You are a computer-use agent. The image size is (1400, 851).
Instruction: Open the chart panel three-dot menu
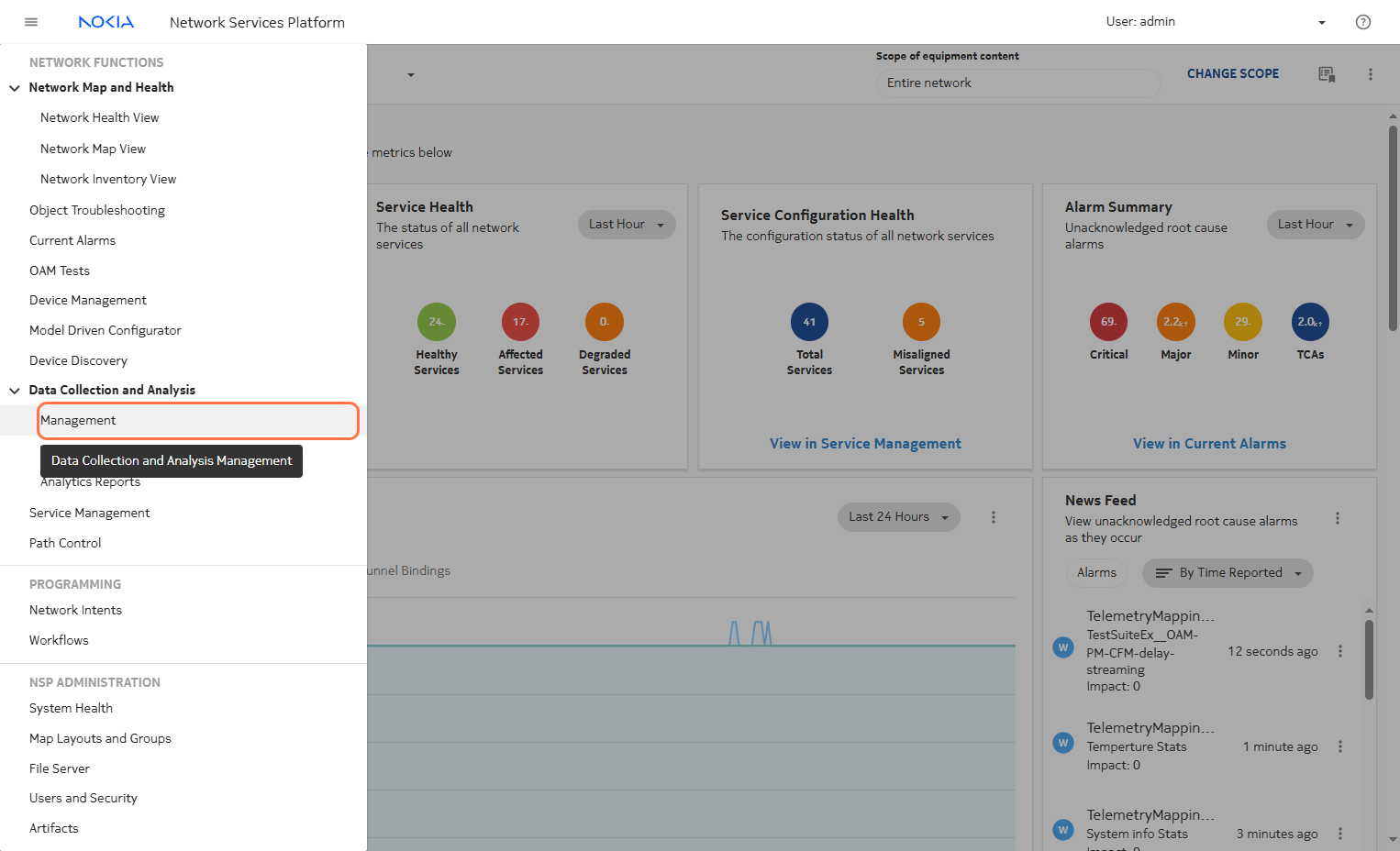coord(993,517)
